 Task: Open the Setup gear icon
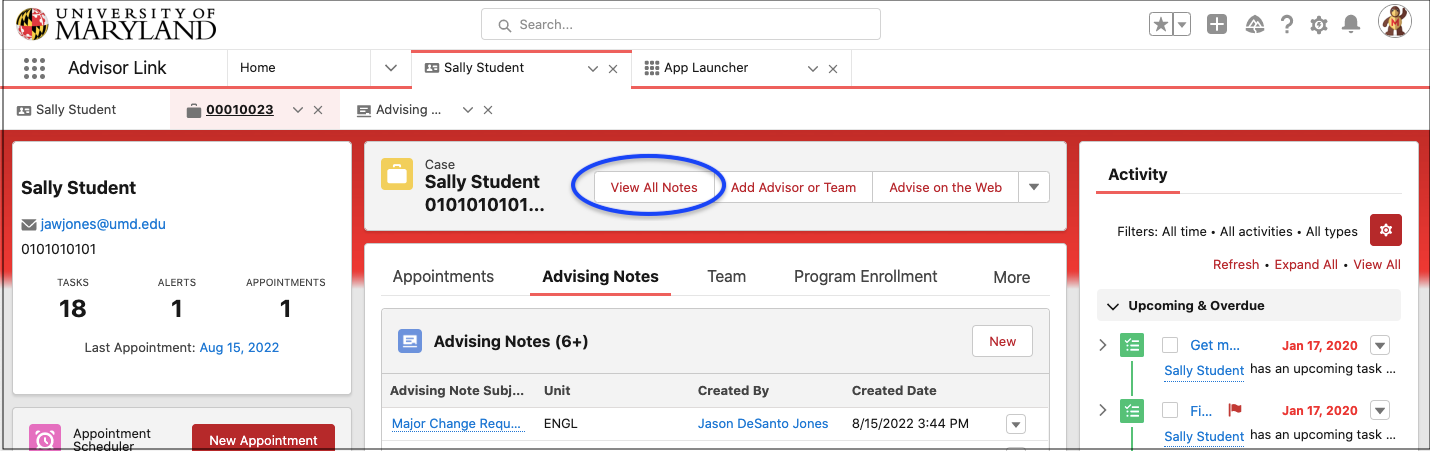(x=1319, y=25)
